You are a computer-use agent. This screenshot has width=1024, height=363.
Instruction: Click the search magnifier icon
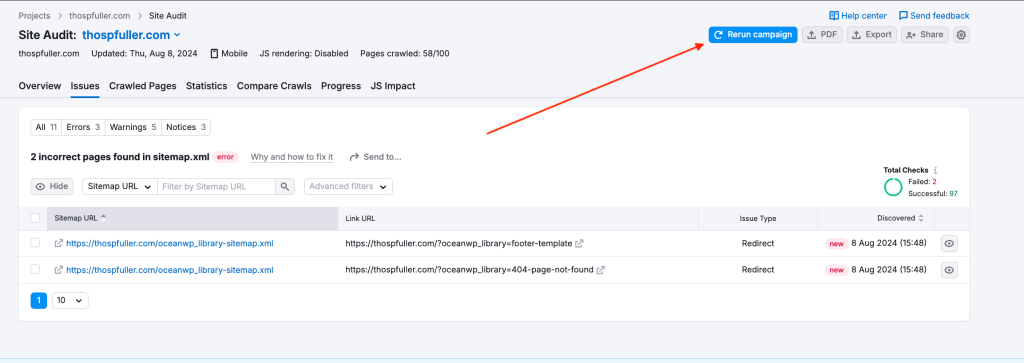pyautogui.click(x=285, y=187)
